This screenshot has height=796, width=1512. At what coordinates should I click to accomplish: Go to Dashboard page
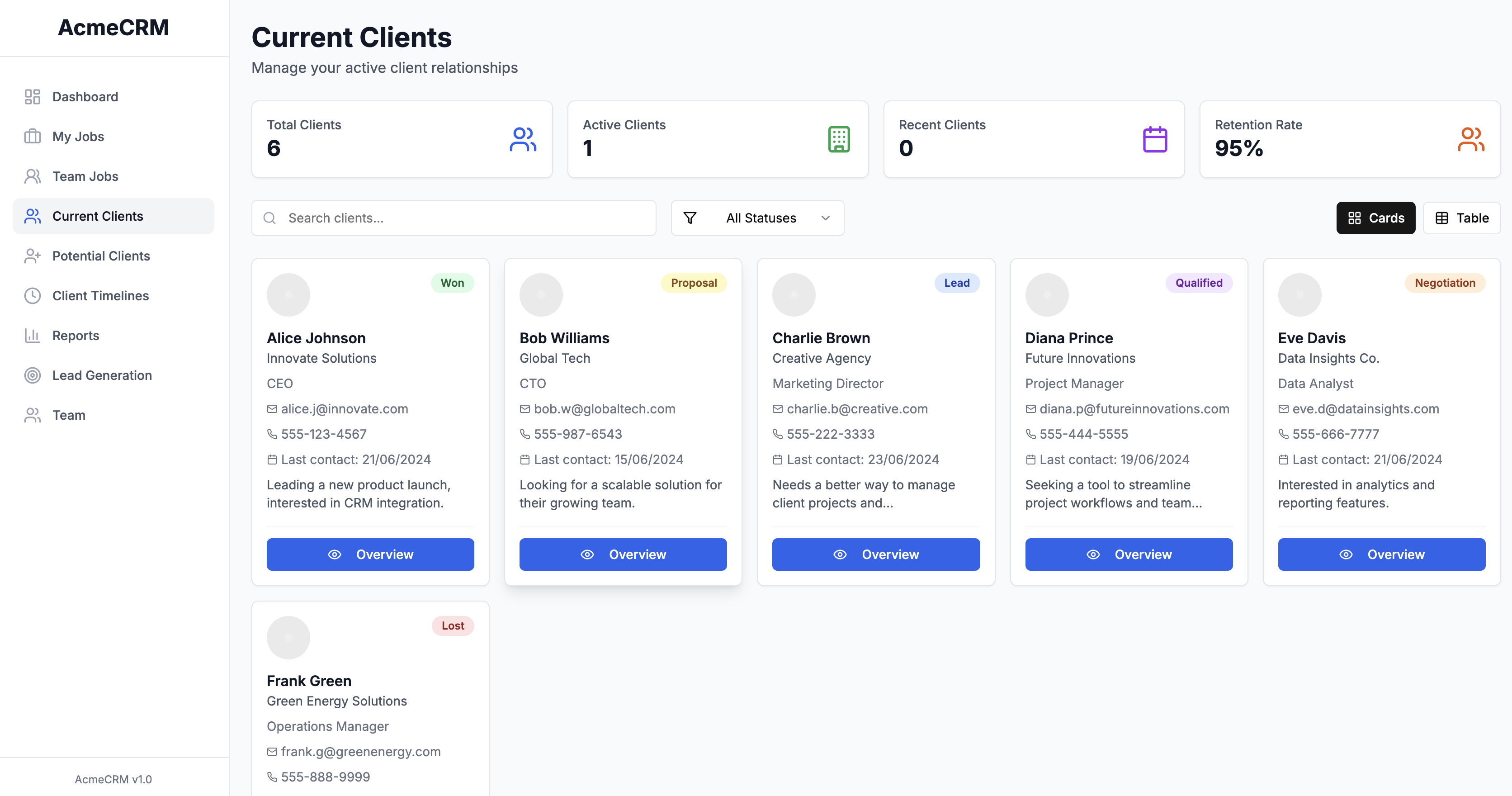point(113,97)
